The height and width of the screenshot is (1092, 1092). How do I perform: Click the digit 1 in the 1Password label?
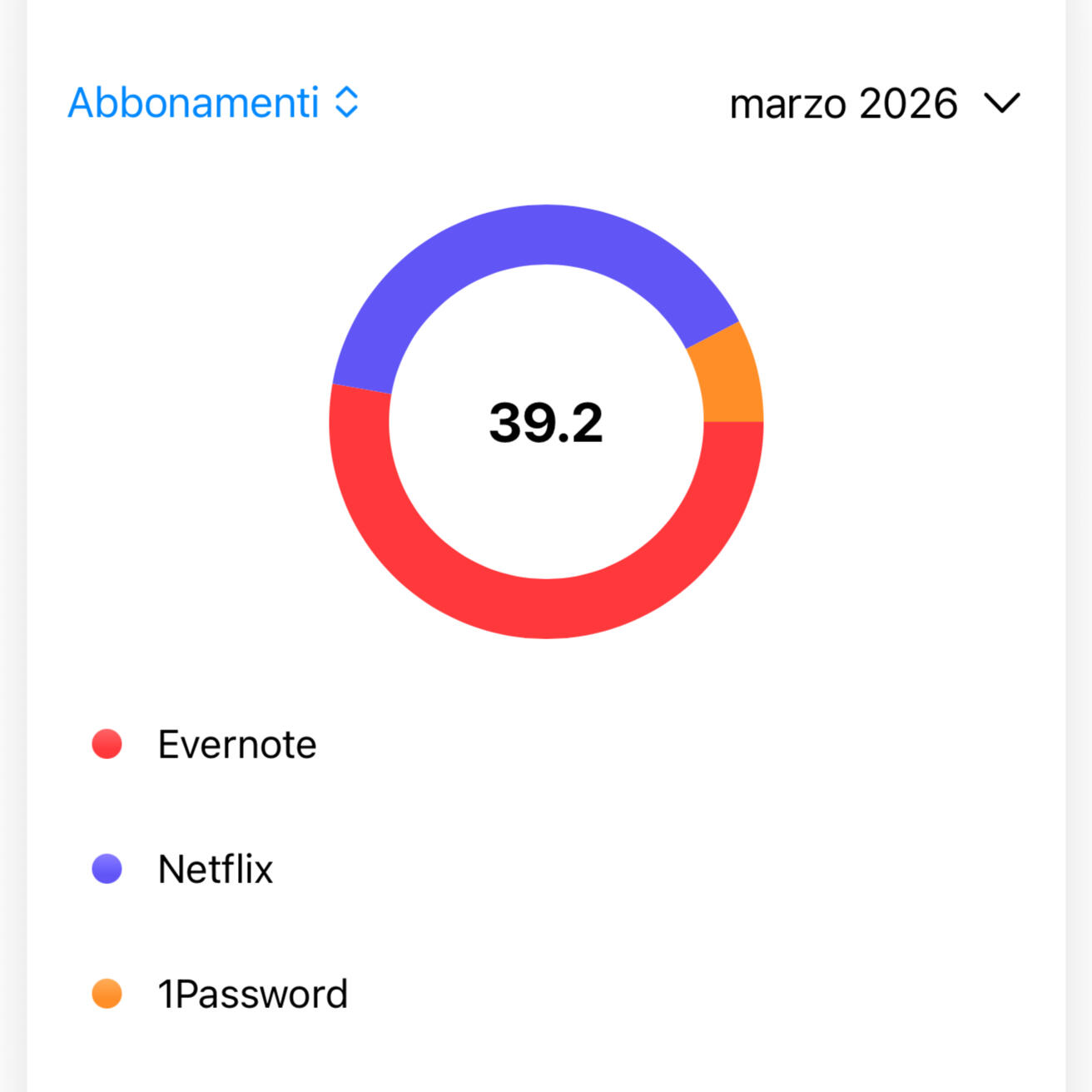(166, 994)
